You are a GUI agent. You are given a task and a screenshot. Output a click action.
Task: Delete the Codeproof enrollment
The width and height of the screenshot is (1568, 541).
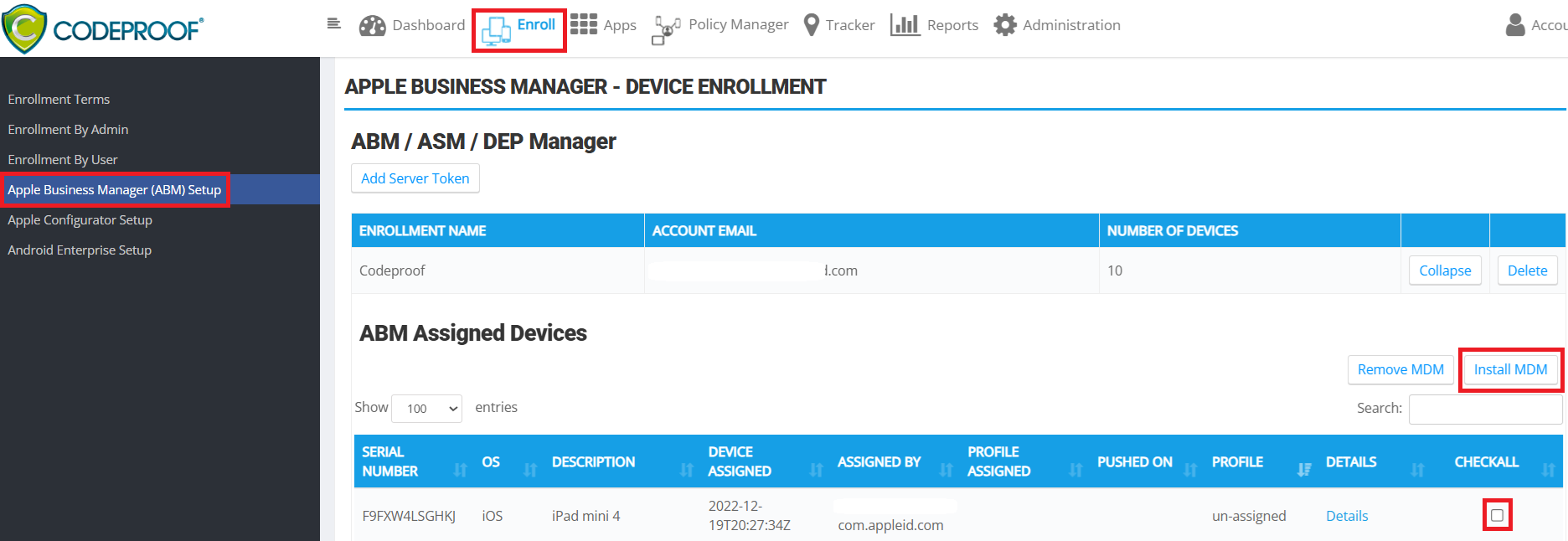coord(1527,270)
